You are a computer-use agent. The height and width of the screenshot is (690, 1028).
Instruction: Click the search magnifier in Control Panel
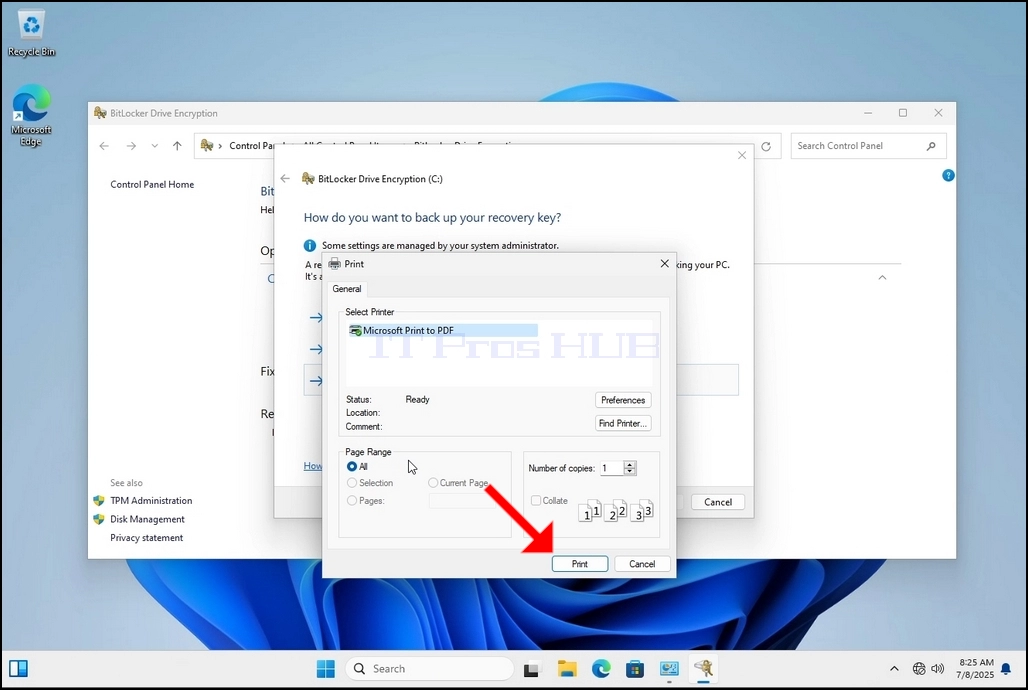click(931, 146)
